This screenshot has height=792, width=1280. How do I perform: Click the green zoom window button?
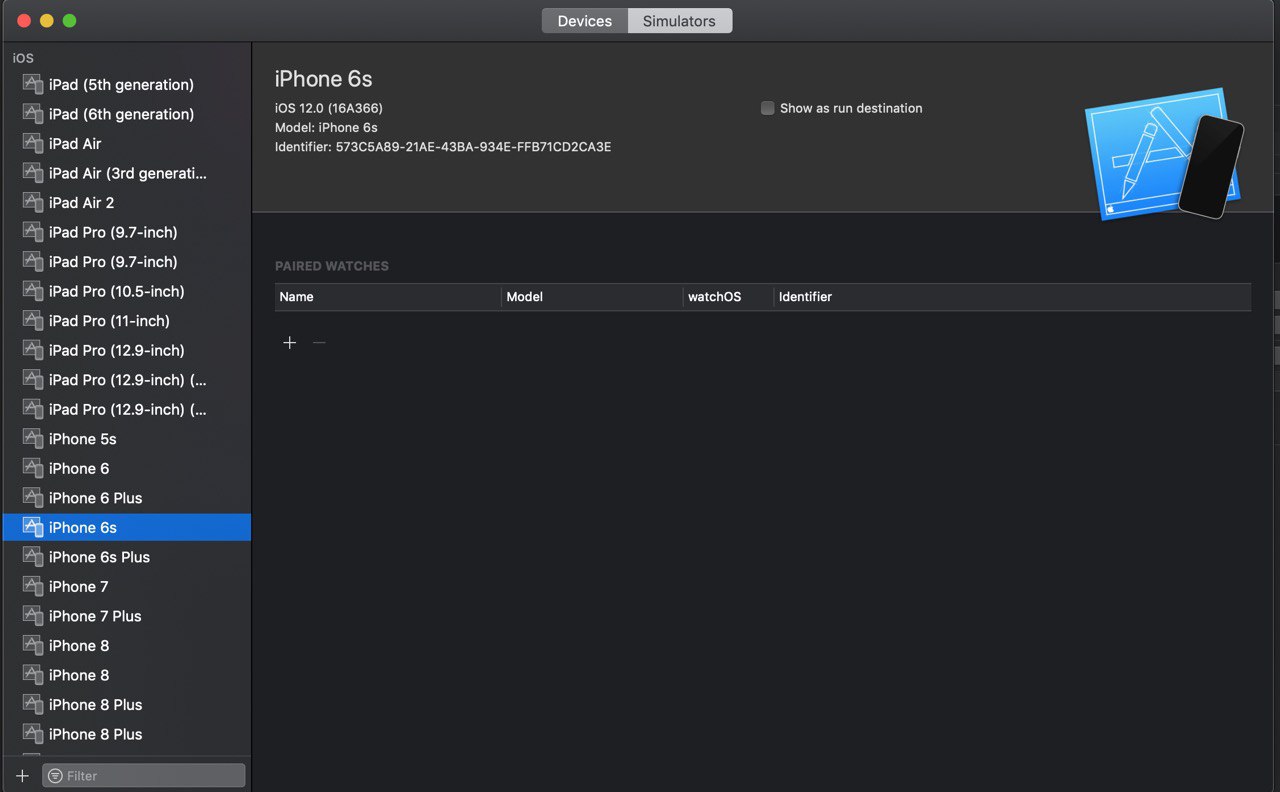69,21
